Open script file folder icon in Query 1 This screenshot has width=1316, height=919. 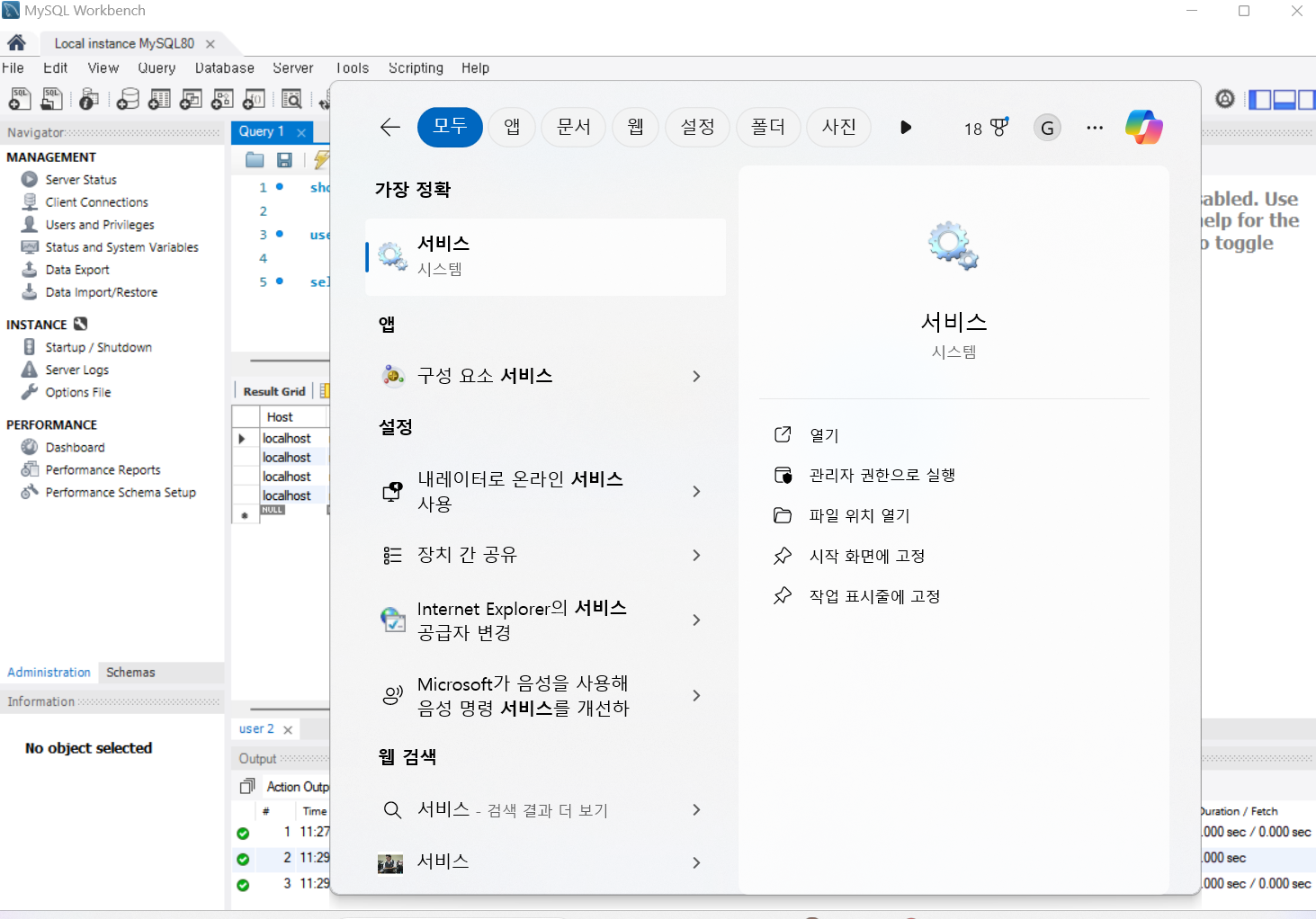255,160
